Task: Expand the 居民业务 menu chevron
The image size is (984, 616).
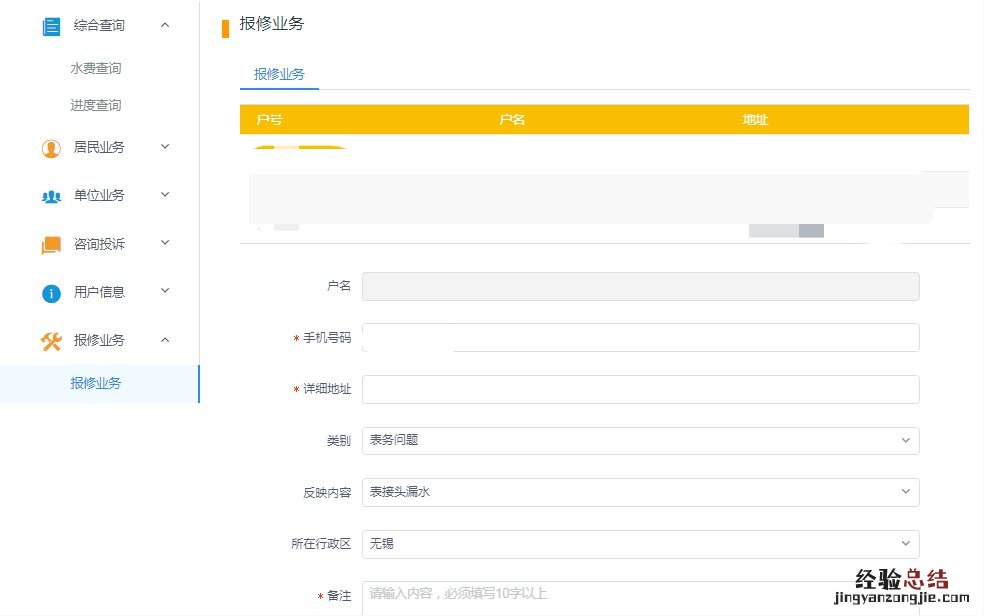Action: pos(165,147)
